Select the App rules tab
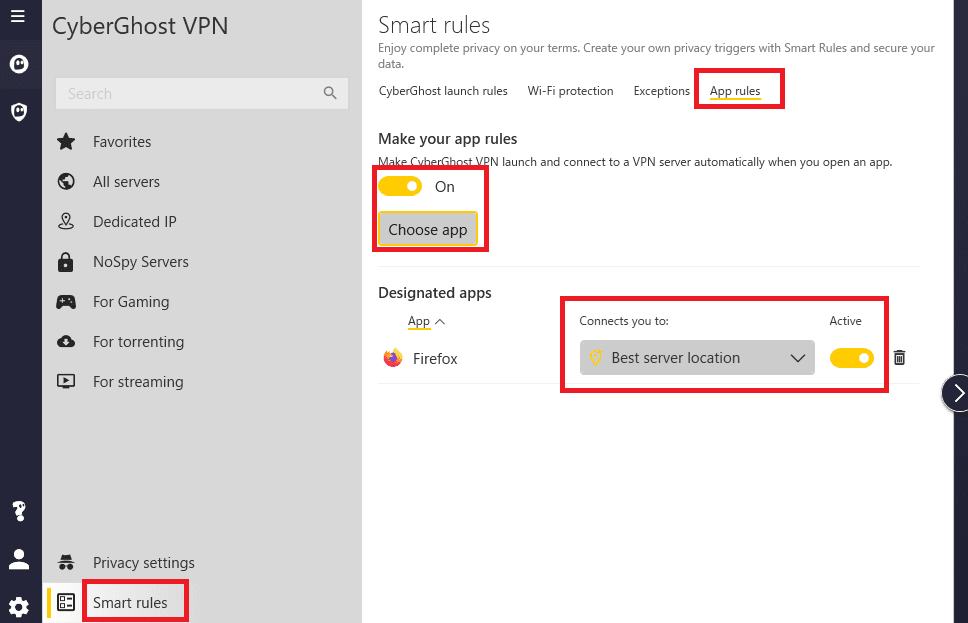 tap(735, 91)
